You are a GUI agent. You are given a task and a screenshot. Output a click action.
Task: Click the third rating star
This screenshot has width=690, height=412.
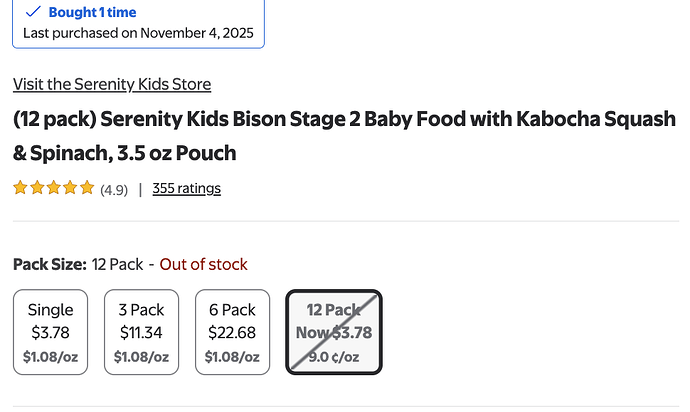[54, 188]
